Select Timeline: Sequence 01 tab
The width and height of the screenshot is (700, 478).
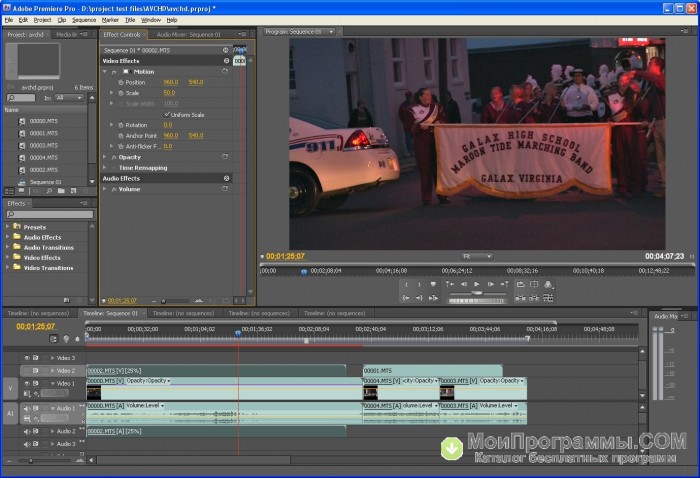click(111, 313)
